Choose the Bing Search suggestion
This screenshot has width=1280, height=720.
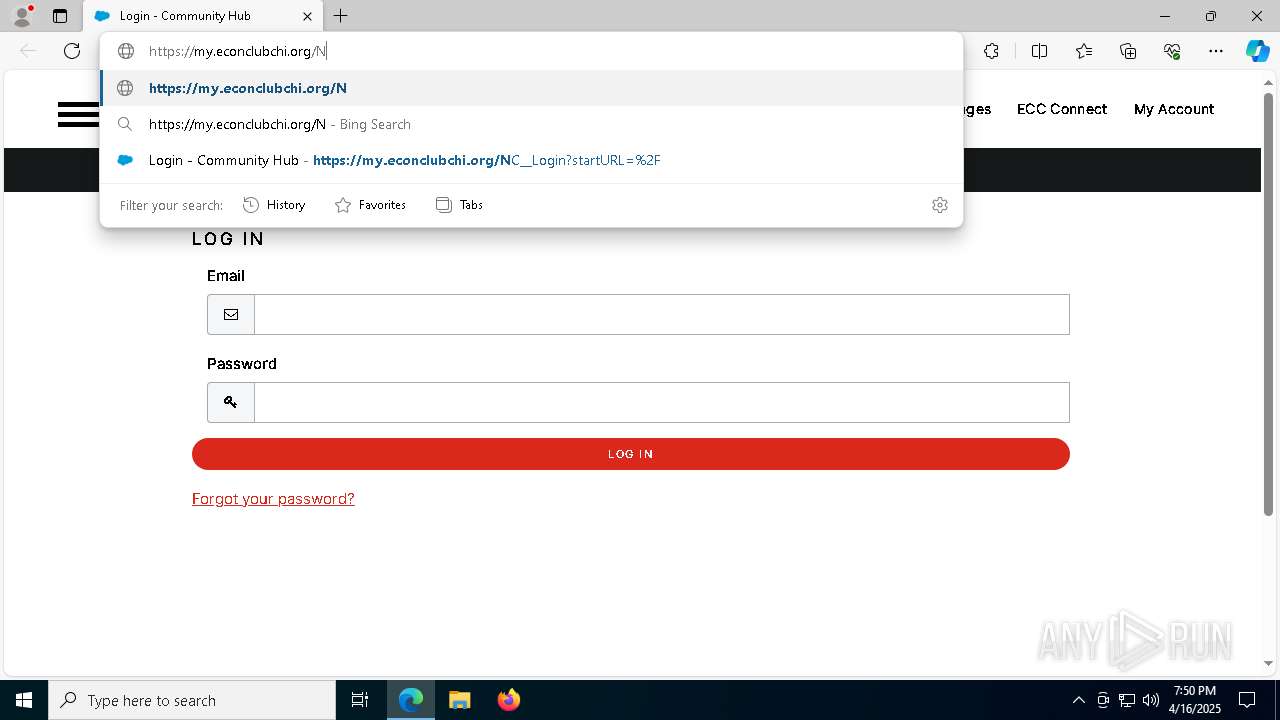532,124
